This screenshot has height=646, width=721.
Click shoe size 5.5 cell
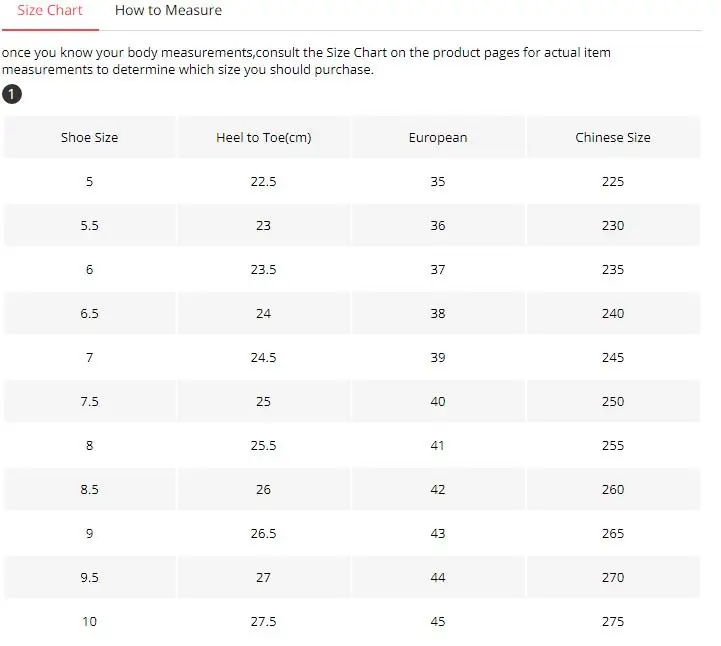coord(90,225)
